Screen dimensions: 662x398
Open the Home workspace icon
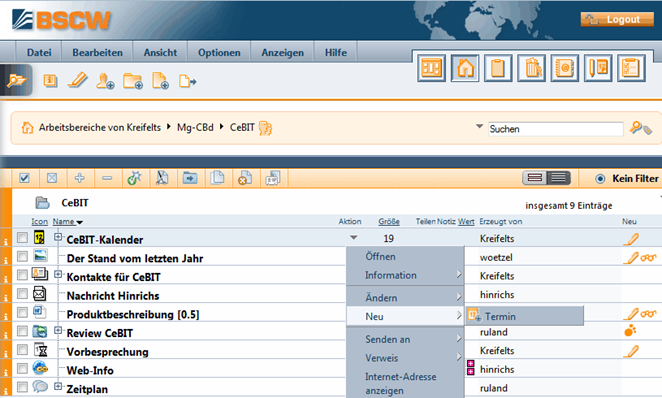click(465, 68)
